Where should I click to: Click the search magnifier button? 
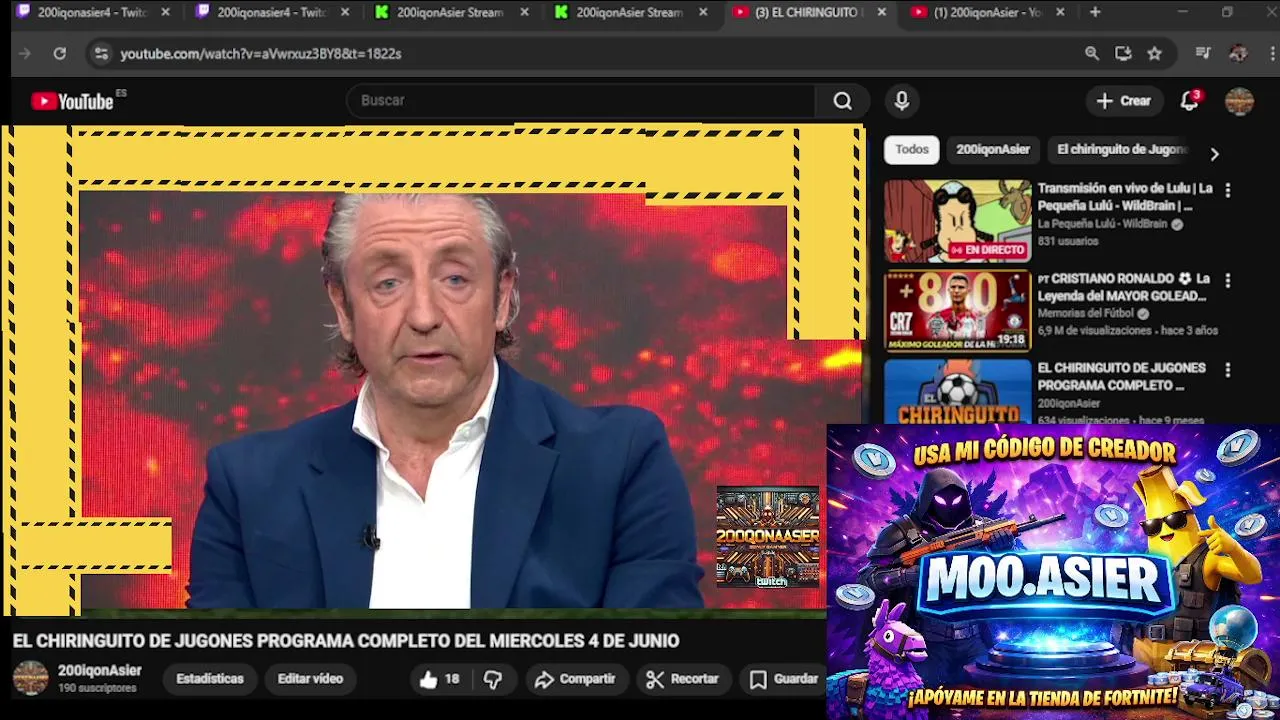click(x=843, y=101)
